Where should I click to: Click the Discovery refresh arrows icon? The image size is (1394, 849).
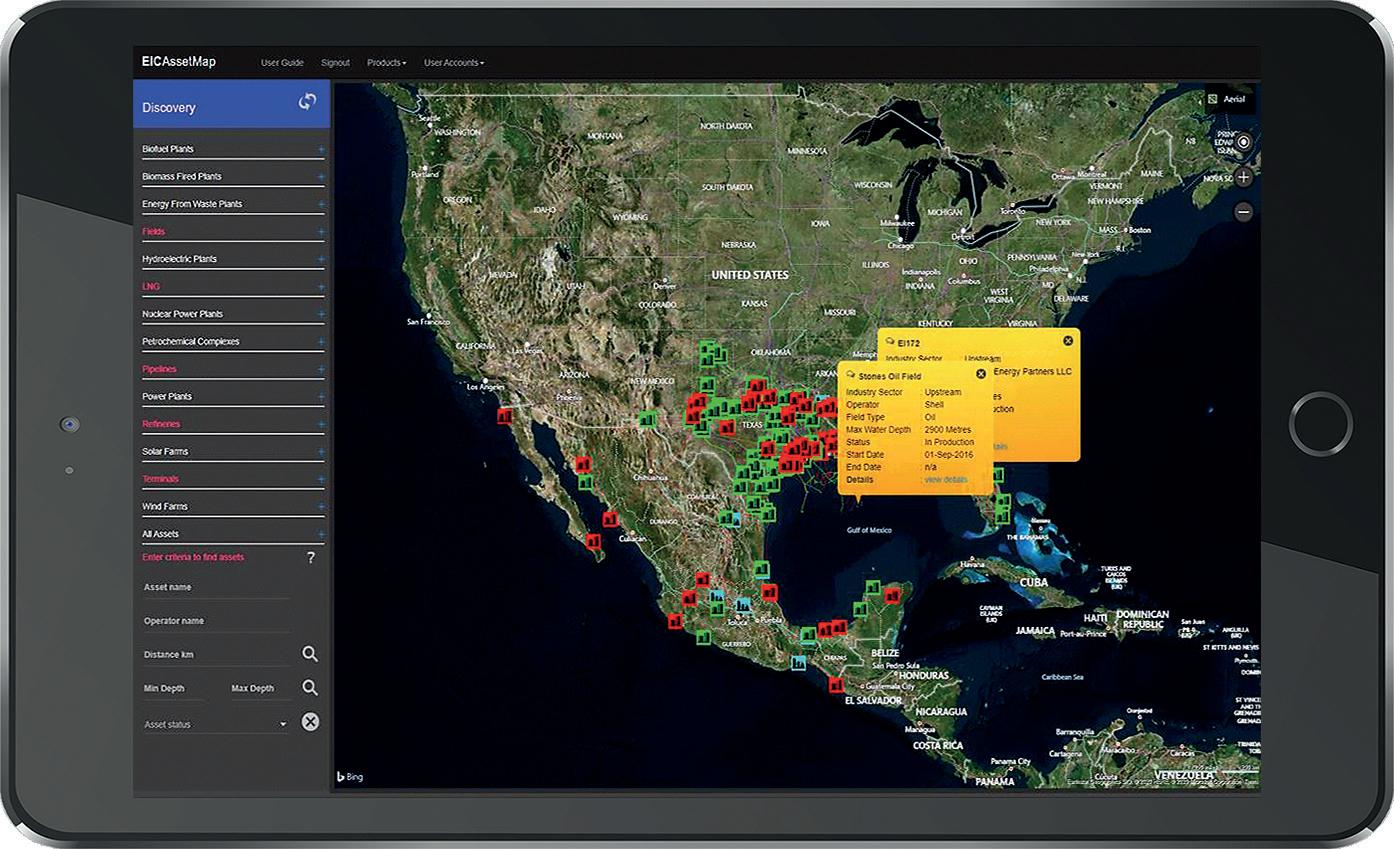pos(307,102)
